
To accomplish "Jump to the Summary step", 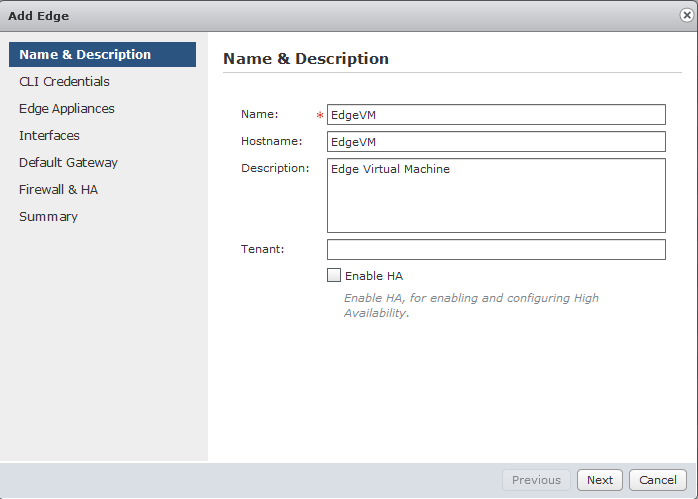I will [48, 217].
